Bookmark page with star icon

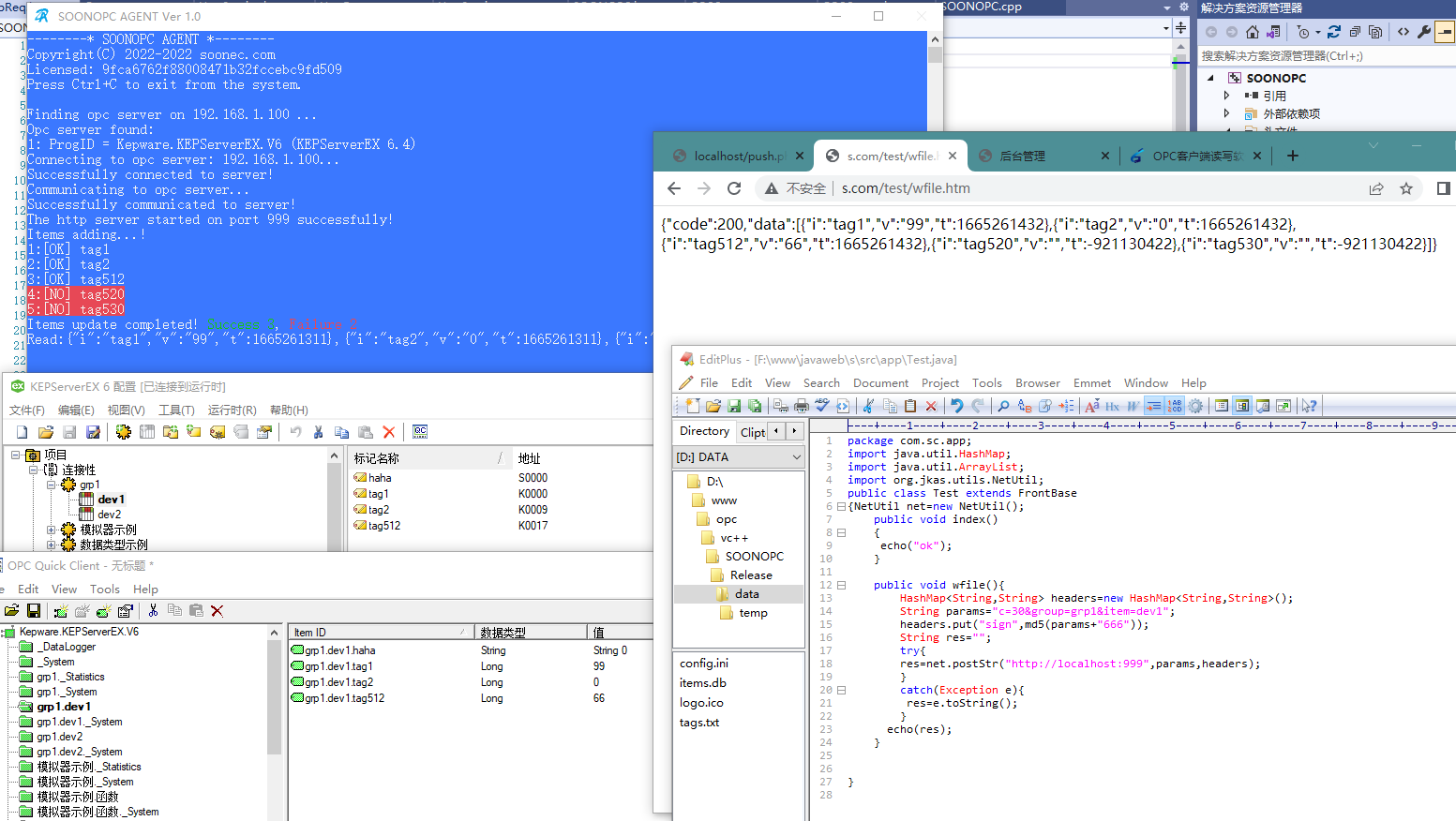tap(1406, 188)
